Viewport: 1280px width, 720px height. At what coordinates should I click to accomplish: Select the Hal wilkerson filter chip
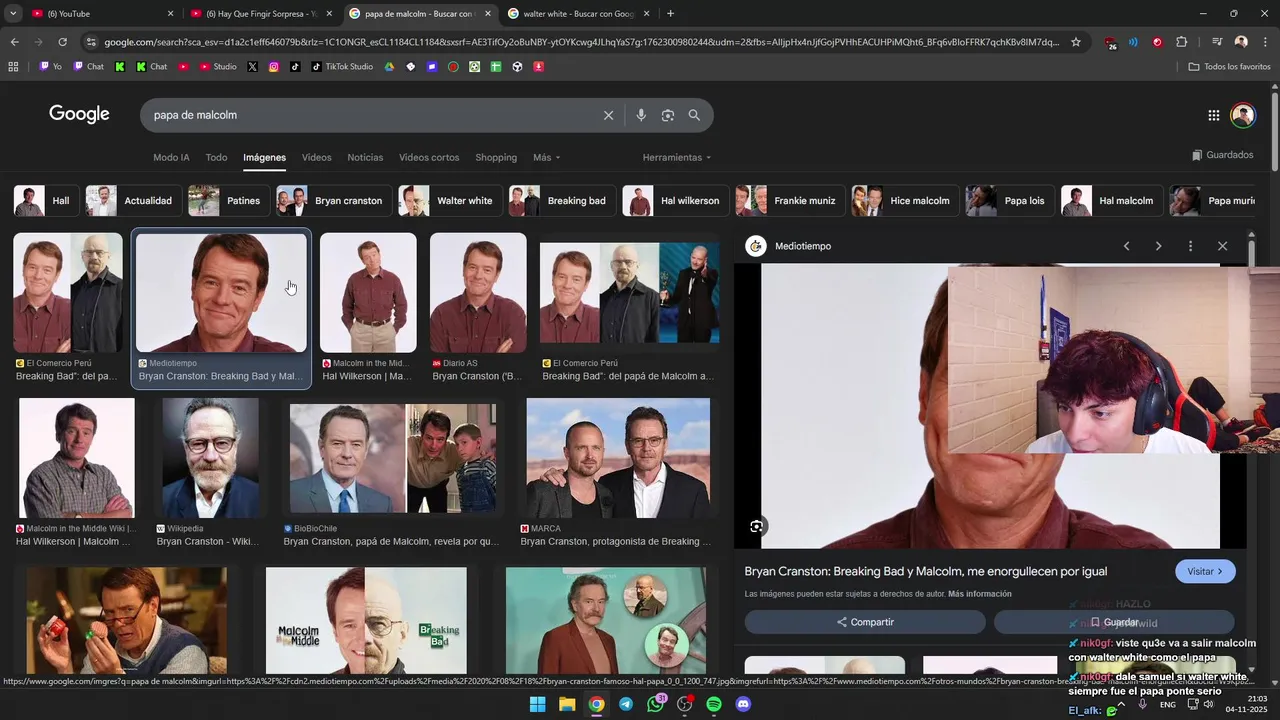[675, 201]
